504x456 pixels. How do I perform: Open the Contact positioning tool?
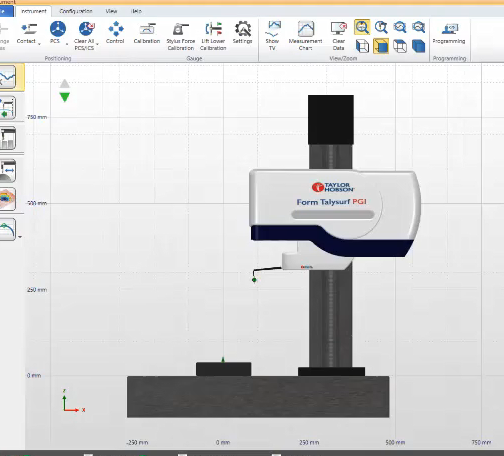point(27,33)
